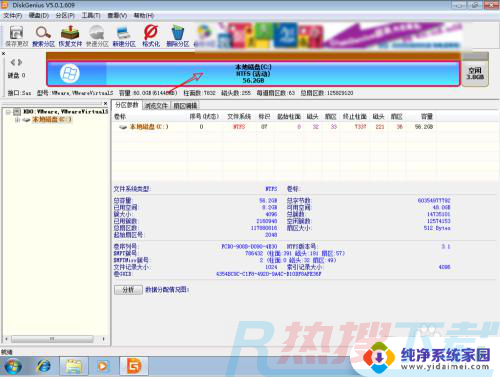The width and height of the screenshot is (500, 377).
Task: Click the DiskGenius title bar app icon
Action: pyautogui.click(x=5, y=5)
